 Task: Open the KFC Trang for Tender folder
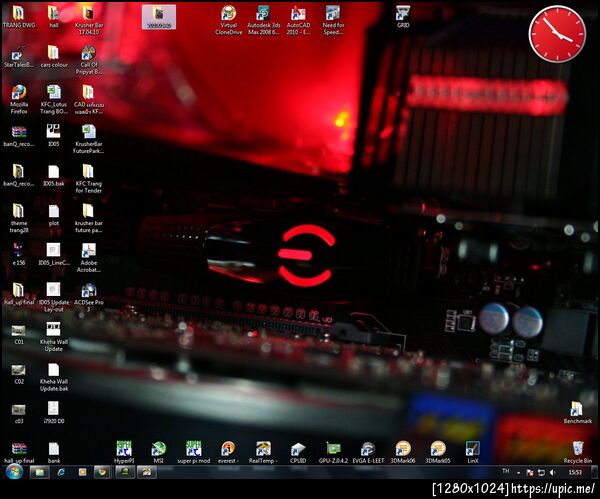(x=89, y=179)
